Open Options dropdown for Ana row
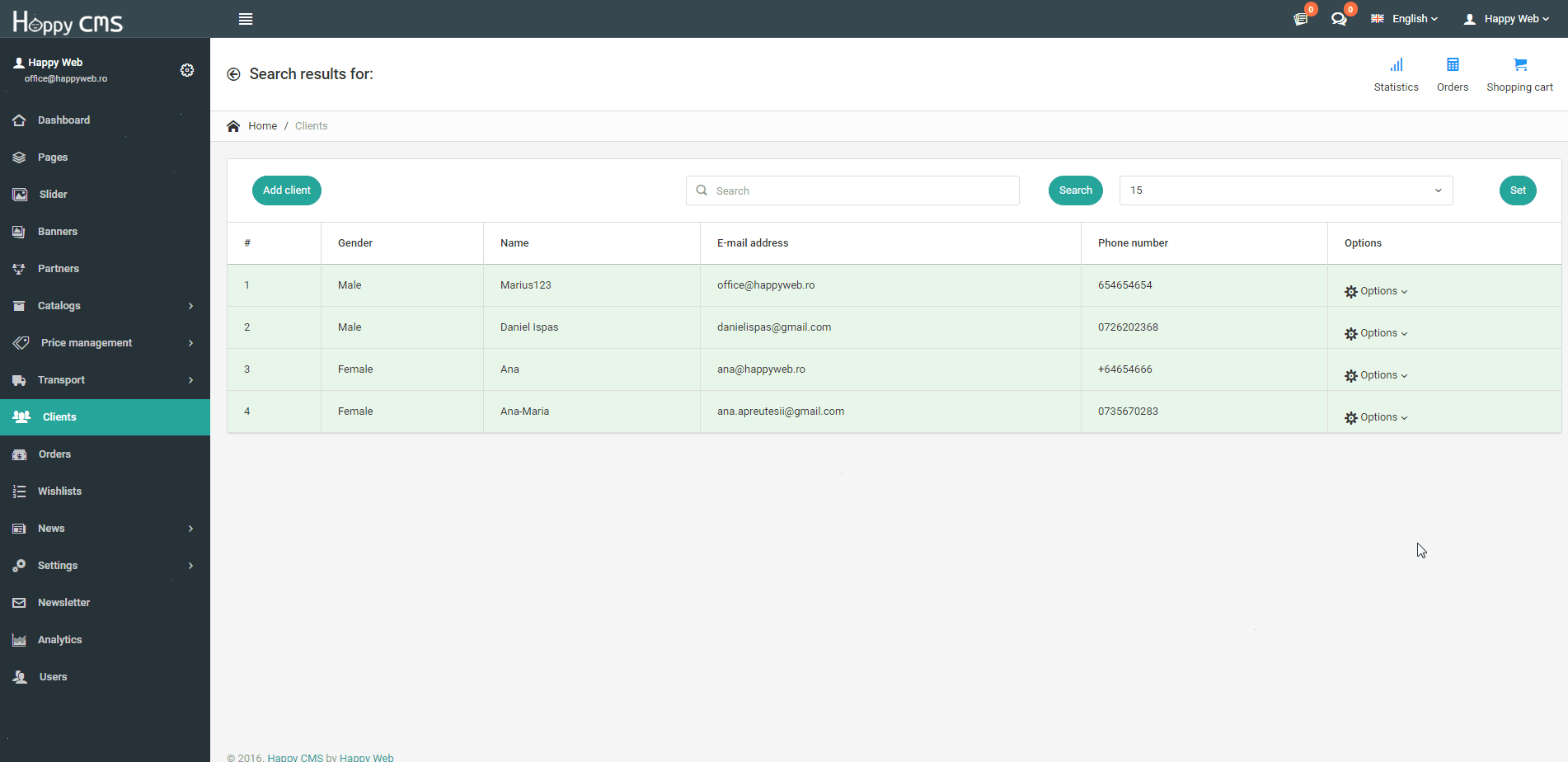Viewport: 1568px width, 762px height. (1376, 375)
